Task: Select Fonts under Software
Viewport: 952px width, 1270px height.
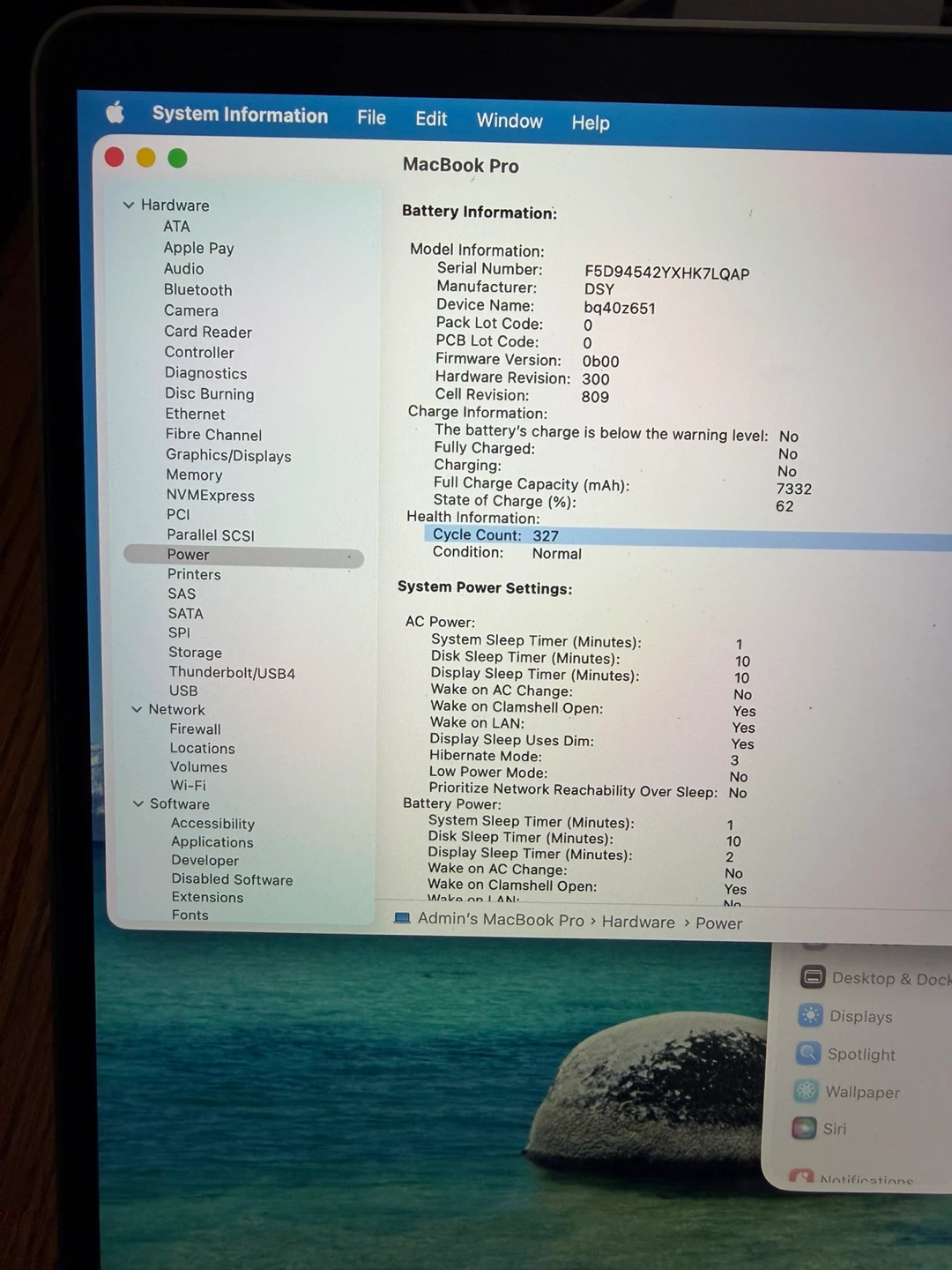Action: 190,915
